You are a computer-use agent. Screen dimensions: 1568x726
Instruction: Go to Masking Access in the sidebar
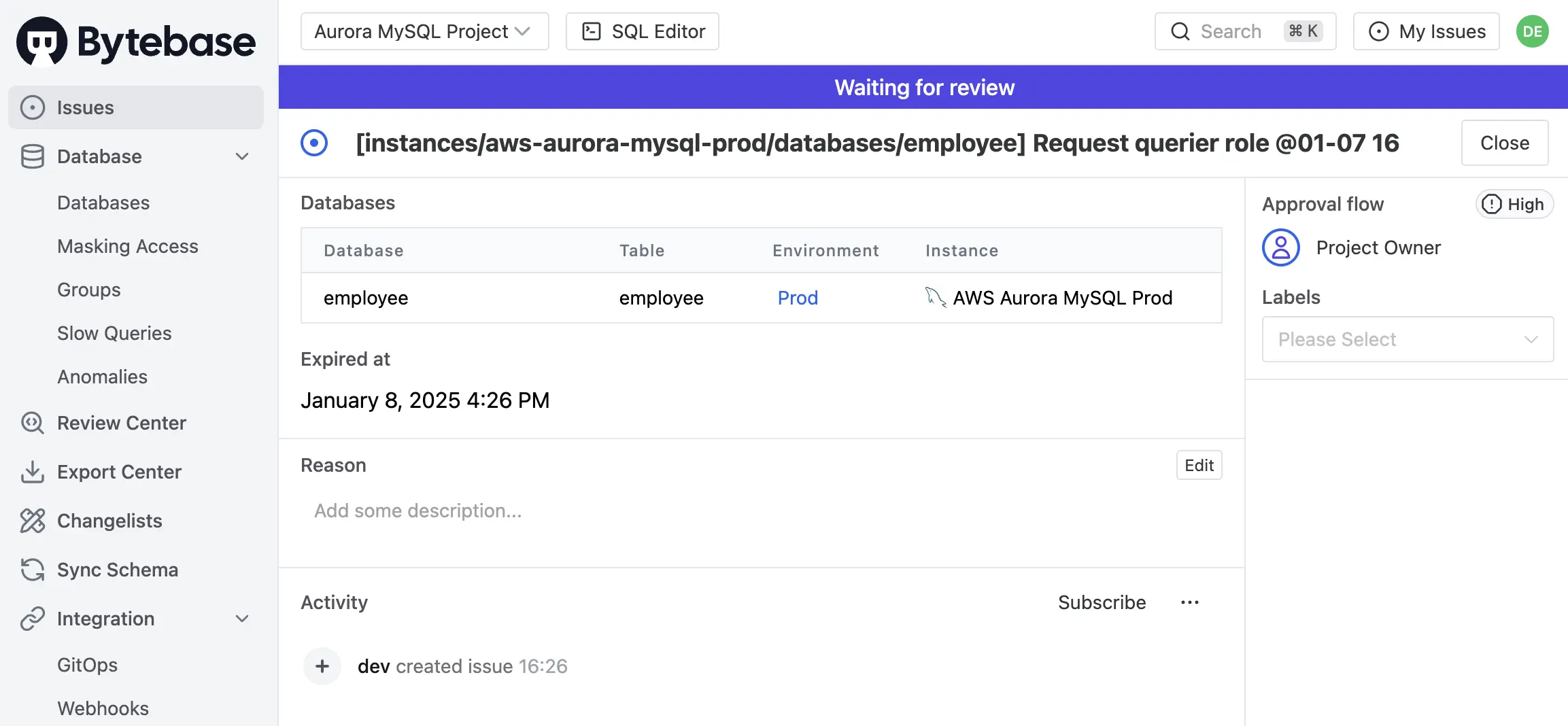(x=128, y=246)
